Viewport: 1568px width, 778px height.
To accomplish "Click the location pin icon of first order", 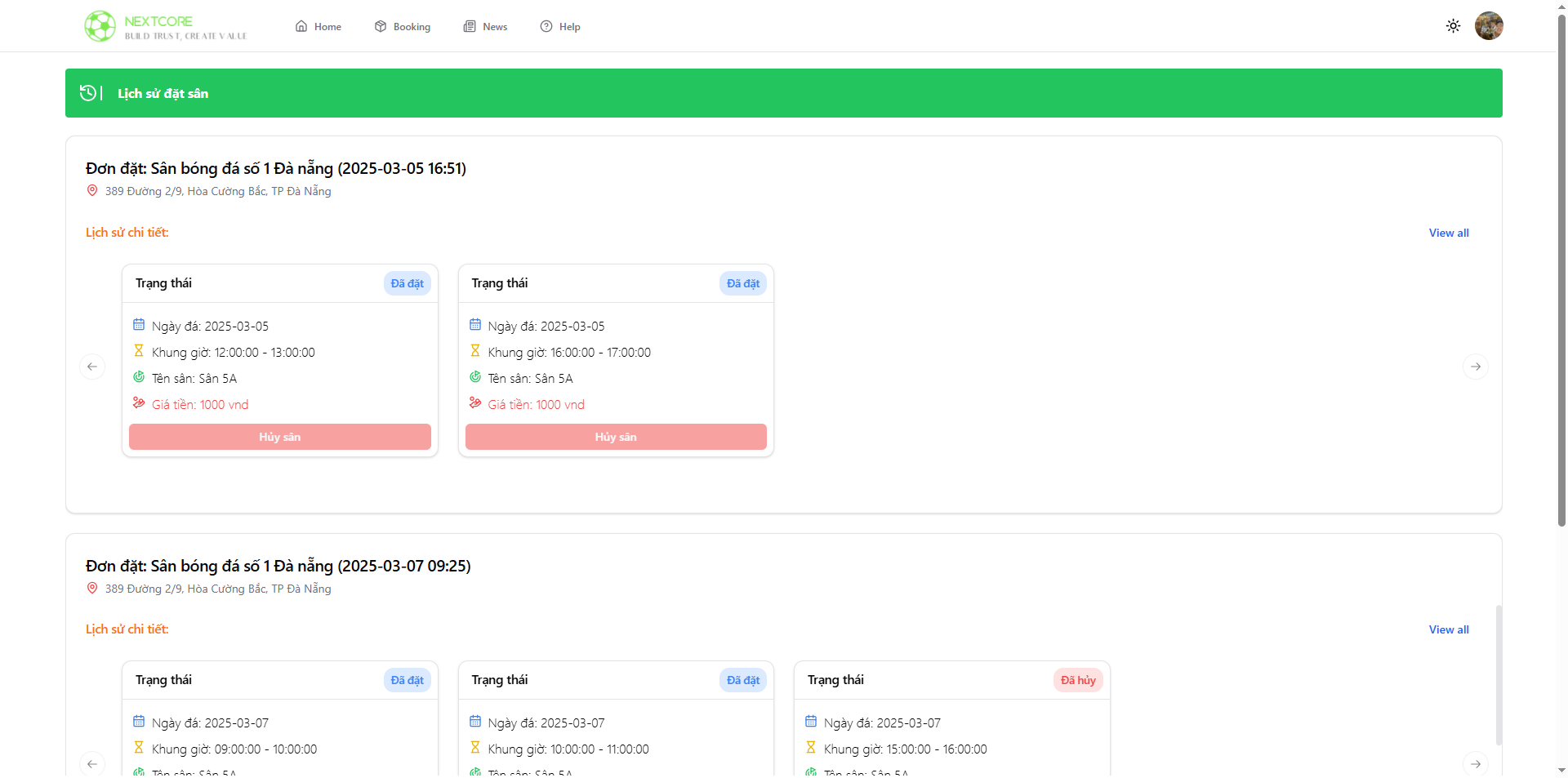I will coord(92,191).
